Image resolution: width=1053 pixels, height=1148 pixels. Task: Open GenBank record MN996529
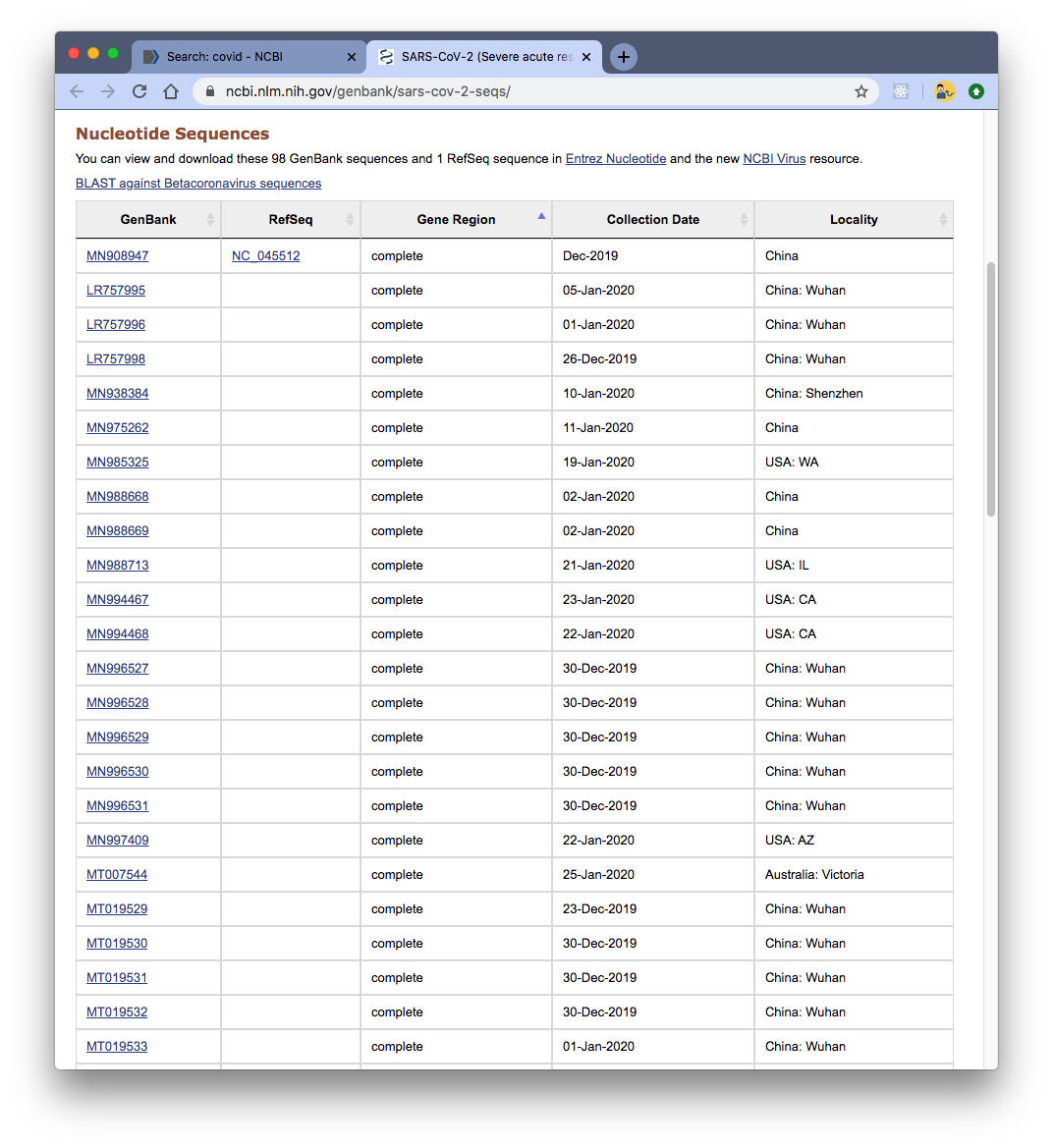pos(117,738)
